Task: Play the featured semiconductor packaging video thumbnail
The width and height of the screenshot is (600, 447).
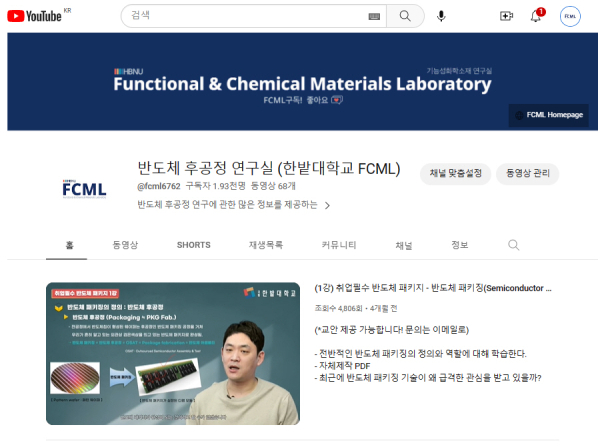Action: click(173, 354)
